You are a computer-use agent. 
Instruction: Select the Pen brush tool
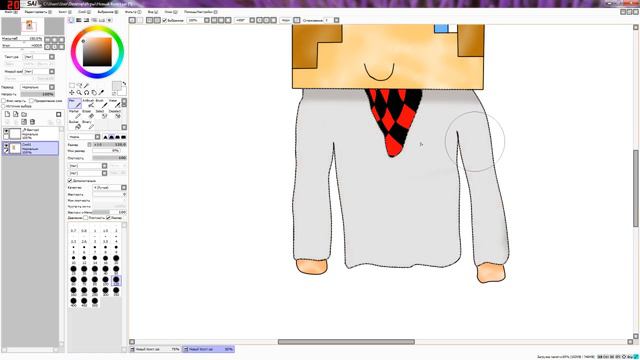tap(75, 103)
